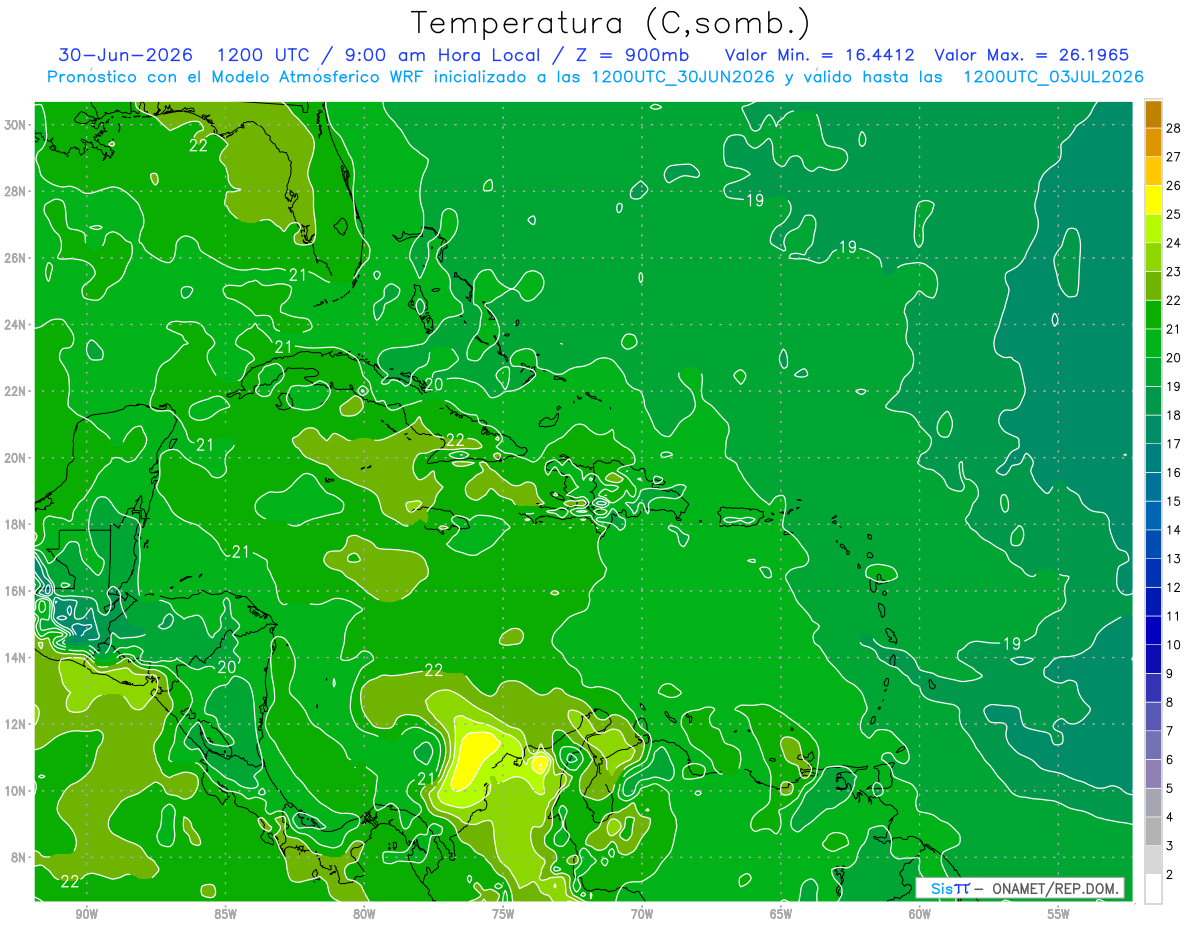The height and width of the screenshot is (927, 1200).
Task: Click the color scale label '9'
Action: pos(1170,673)
